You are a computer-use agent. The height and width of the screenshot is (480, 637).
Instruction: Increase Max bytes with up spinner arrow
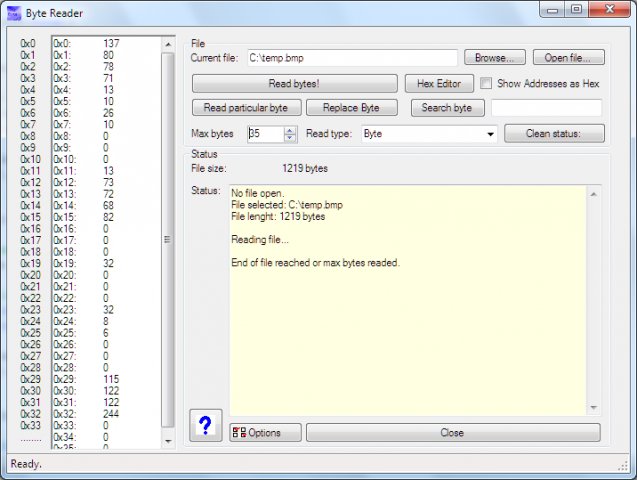coord(290,130)
